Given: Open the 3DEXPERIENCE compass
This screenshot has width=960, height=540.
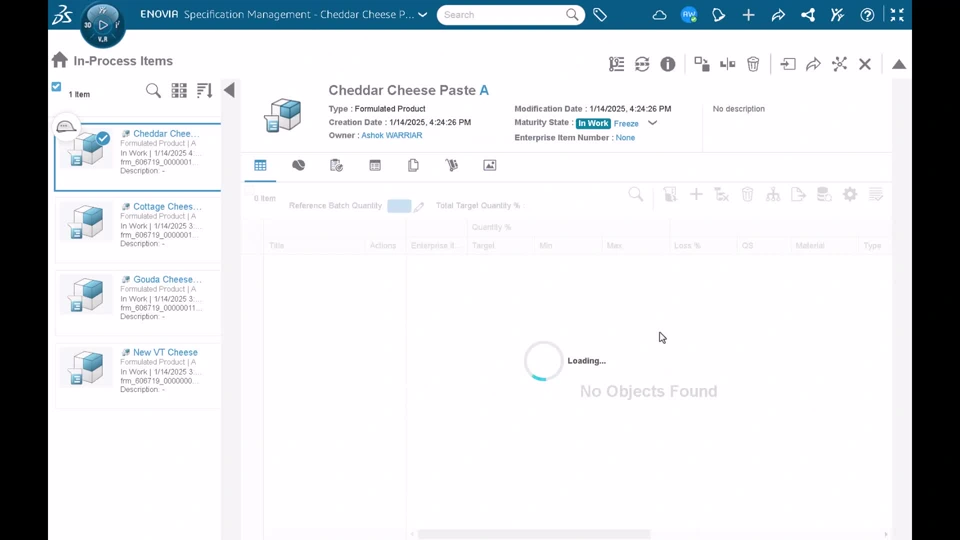Looking at the screenshot, I should pos(103,25).
